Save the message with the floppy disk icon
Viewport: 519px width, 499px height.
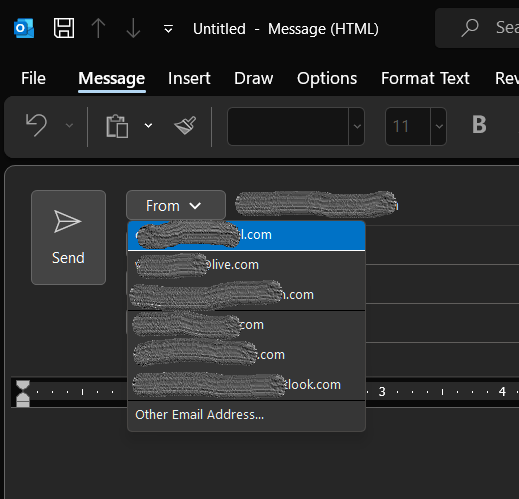(x=64, y=28)
